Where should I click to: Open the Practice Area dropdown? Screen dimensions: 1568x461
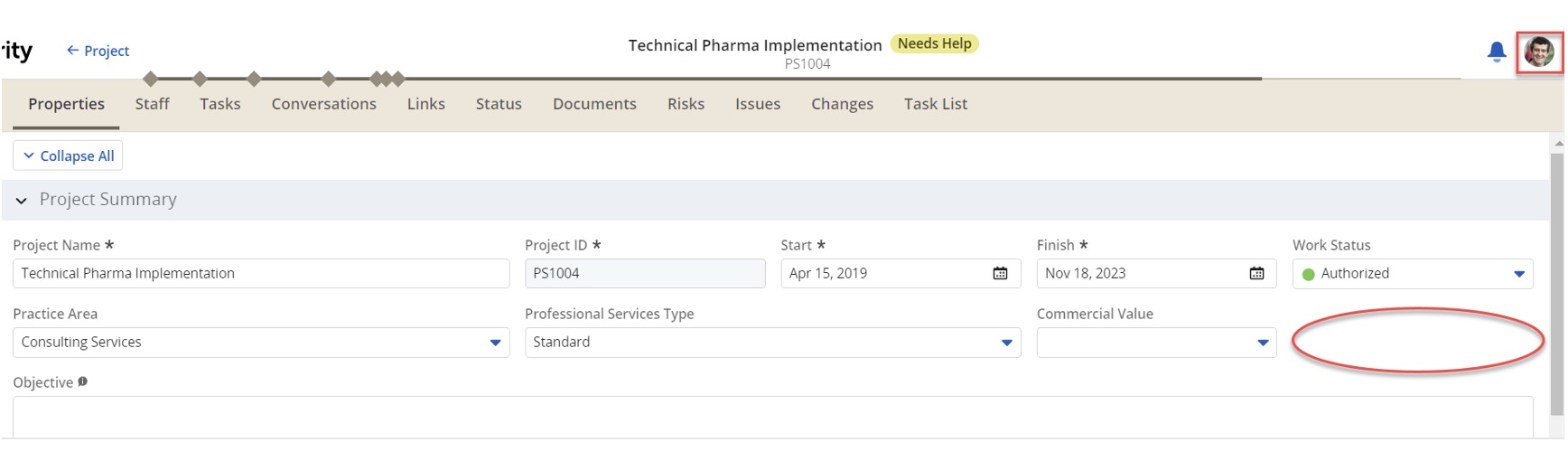(x=261, y=343)
